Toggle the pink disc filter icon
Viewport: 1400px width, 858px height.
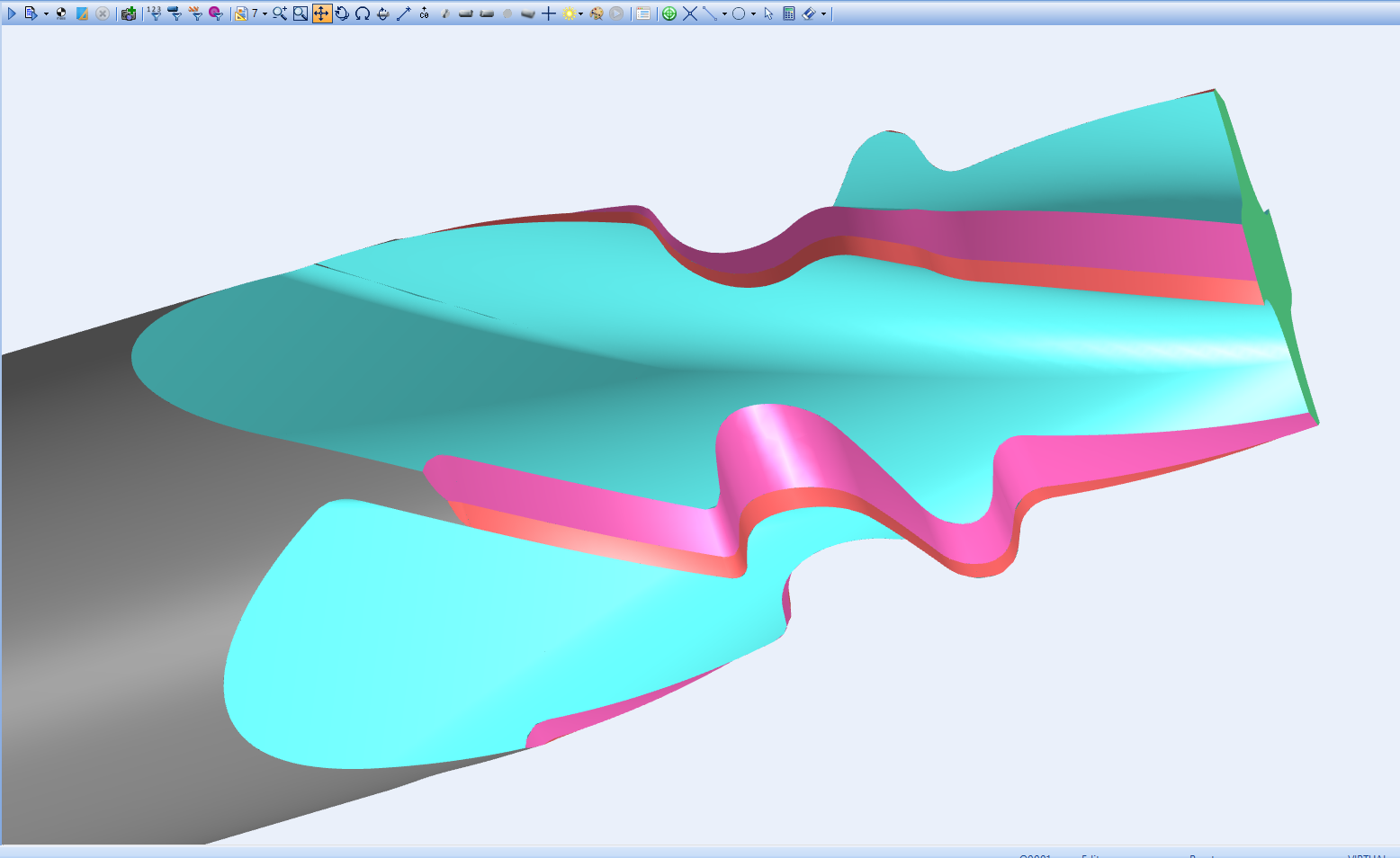click(215, 13)
